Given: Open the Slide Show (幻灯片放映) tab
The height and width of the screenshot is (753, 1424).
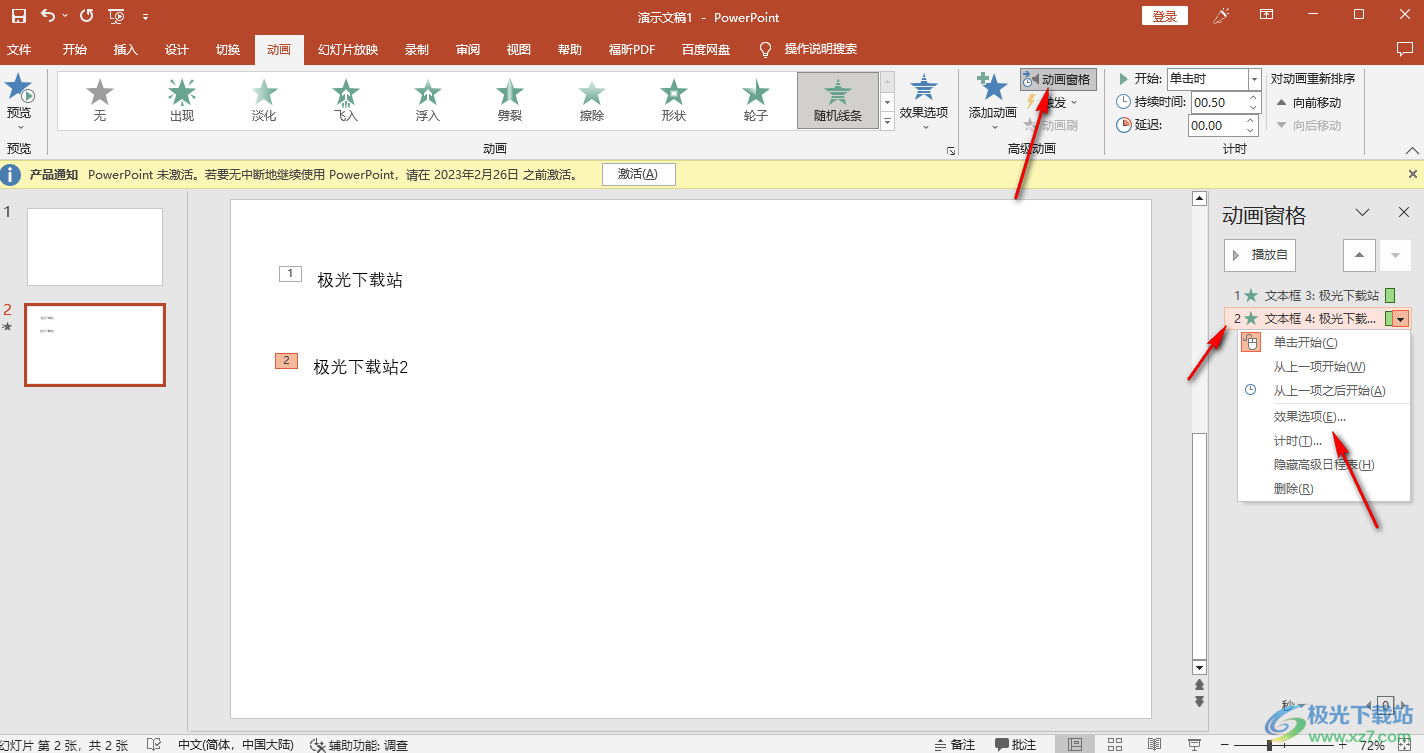Looking at the screenshot, I should click(348, 49).
